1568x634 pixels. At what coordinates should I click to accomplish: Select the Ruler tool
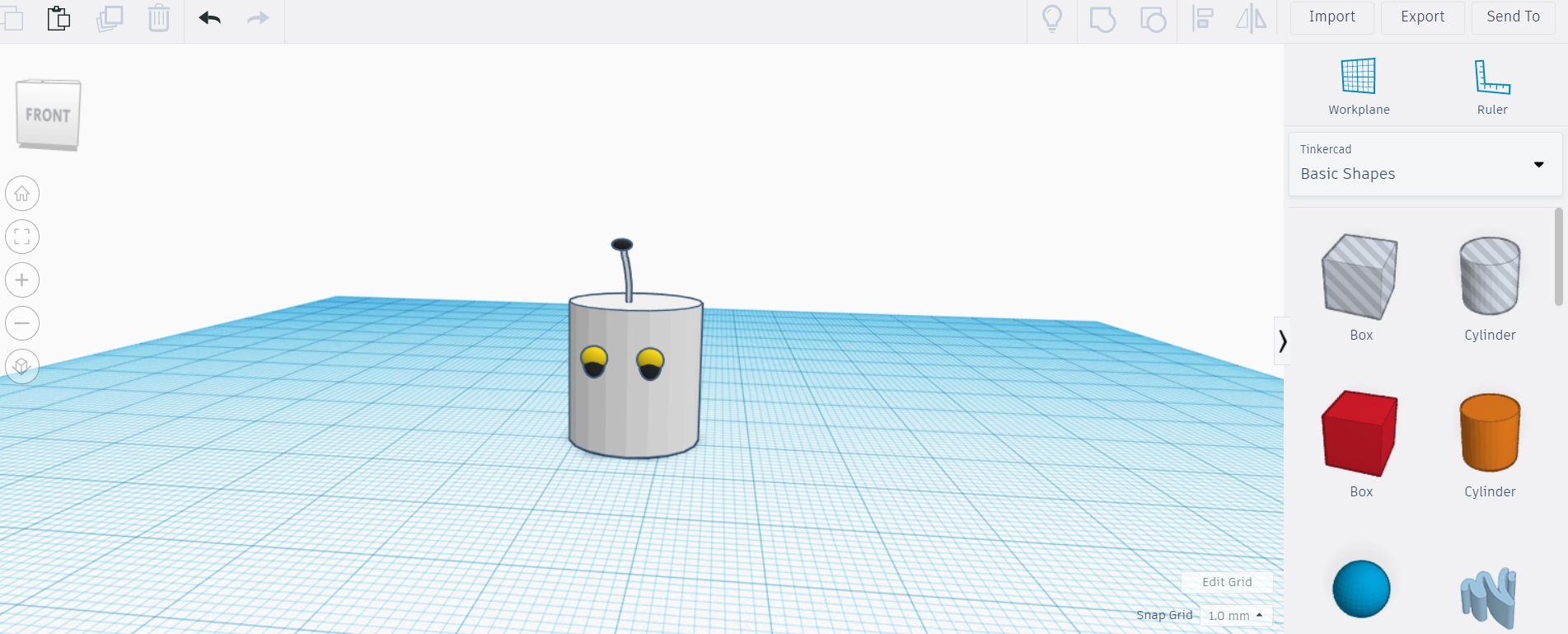click(1492, 86)
